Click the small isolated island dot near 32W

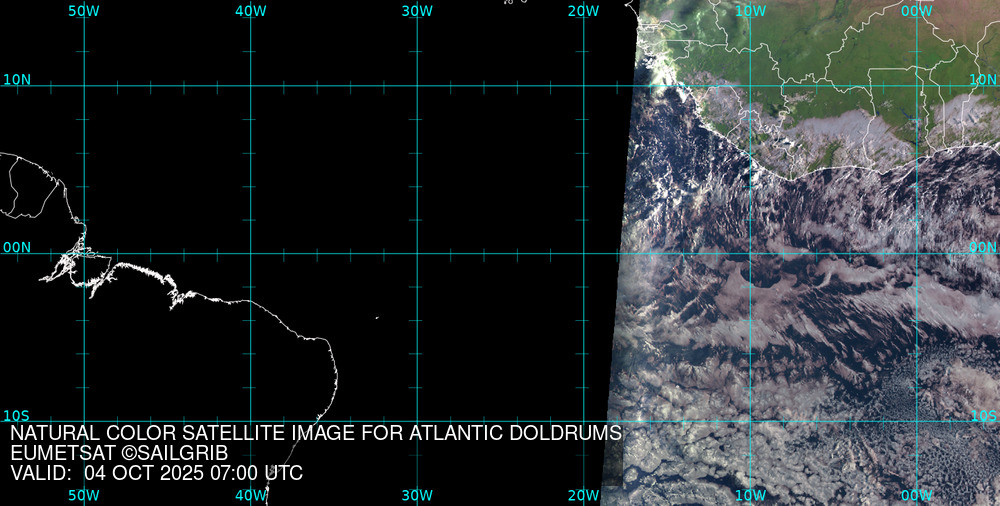click(x=377, y=318)
